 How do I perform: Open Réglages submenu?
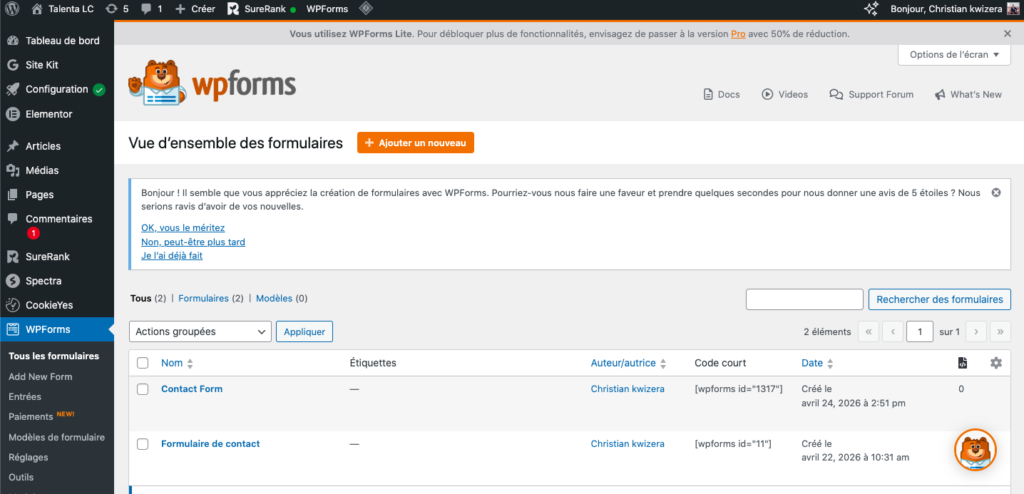[29, 457]
